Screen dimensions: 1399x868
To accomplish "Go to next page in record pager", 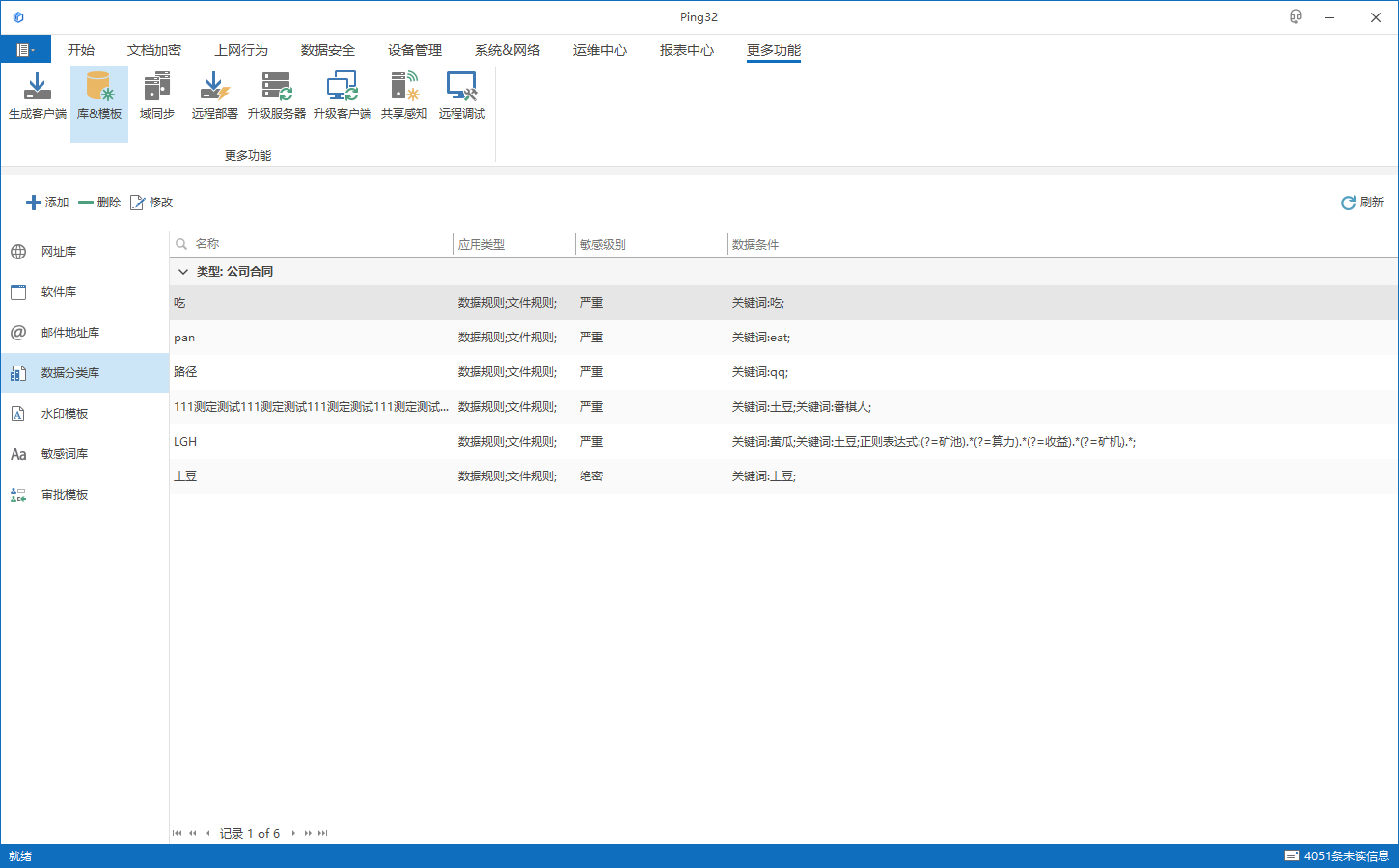I will click(308, 833).
